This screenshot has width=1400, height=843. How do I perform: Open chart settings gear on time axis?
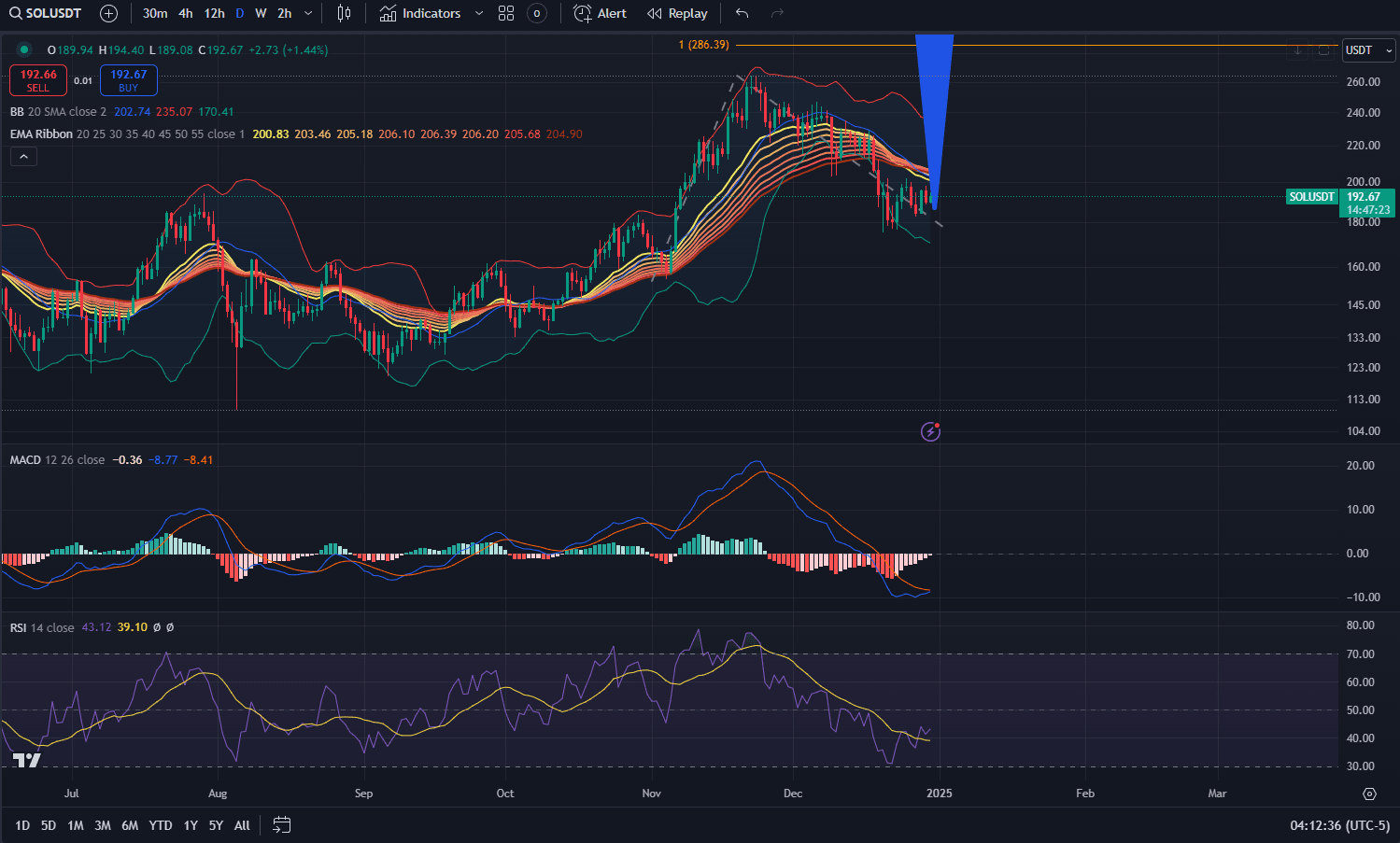(x=1369, y=794)
